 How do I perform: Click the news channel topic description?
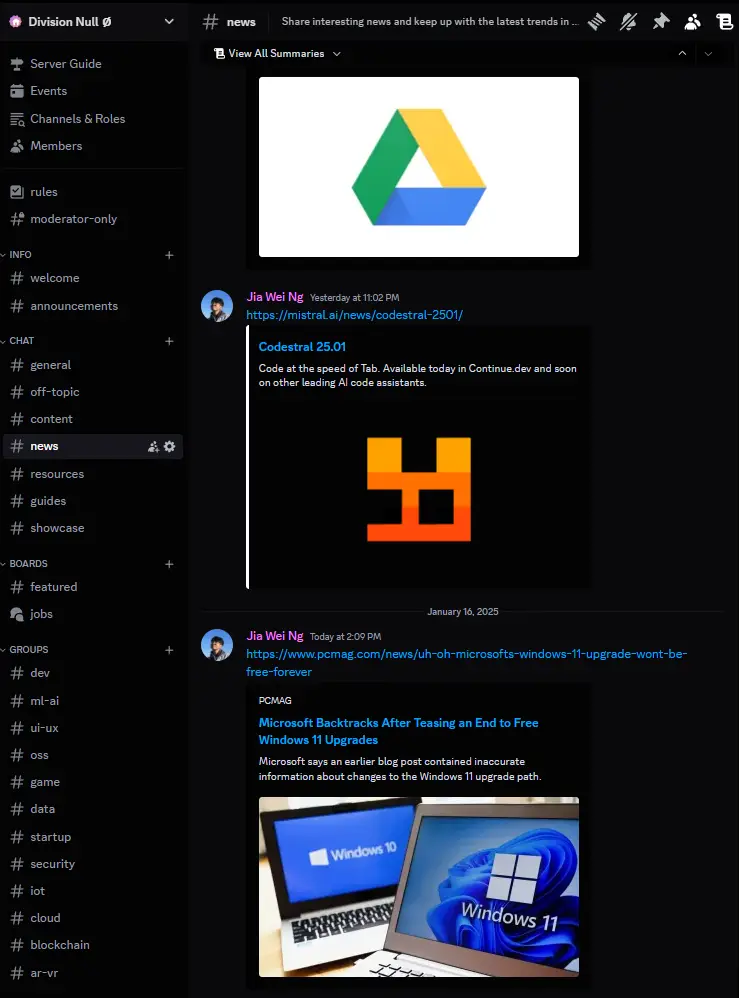(x=430, y=22)
